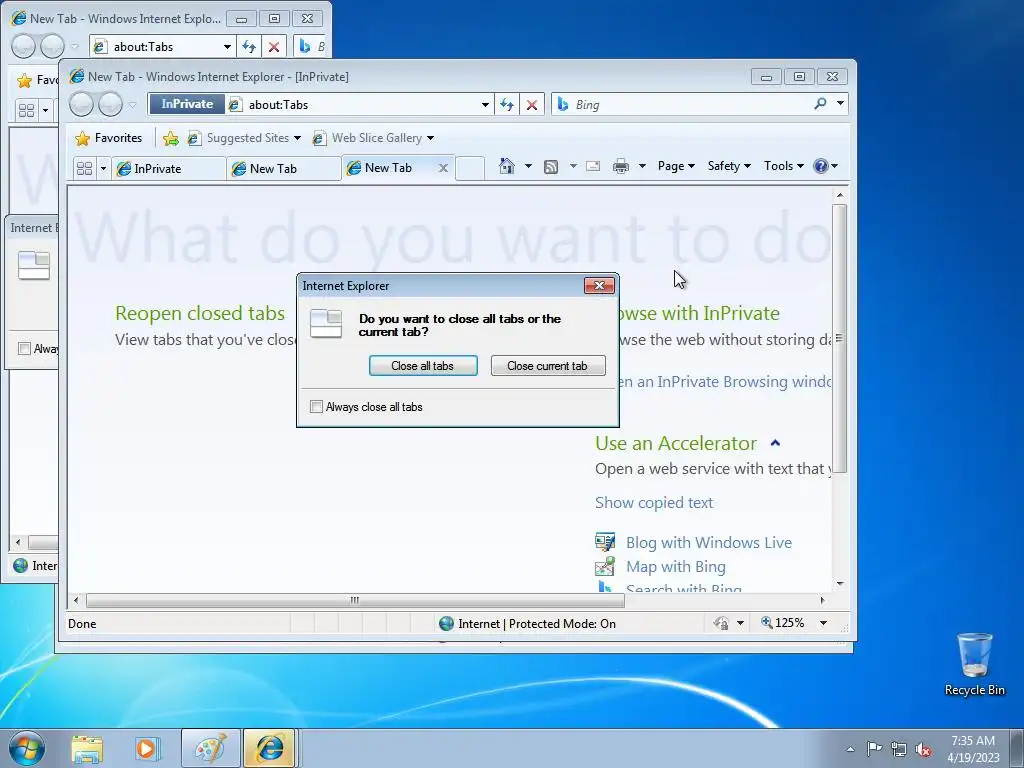The image size is (1024, 768).
Task: Click the Stop icon in back IE window
Action: (274, 47)
